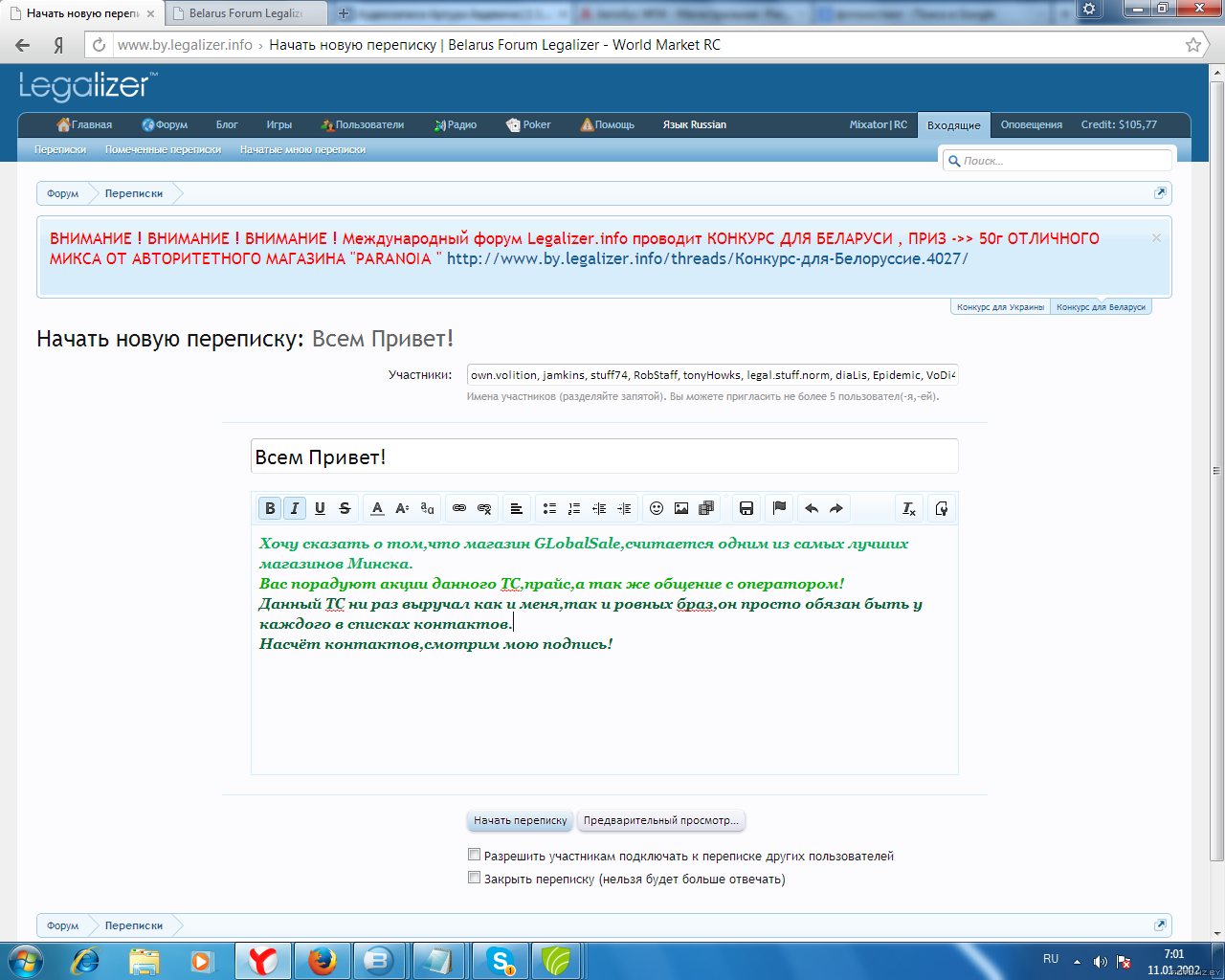Open the Язык Russian language chooser

click(x=695, y=124)
